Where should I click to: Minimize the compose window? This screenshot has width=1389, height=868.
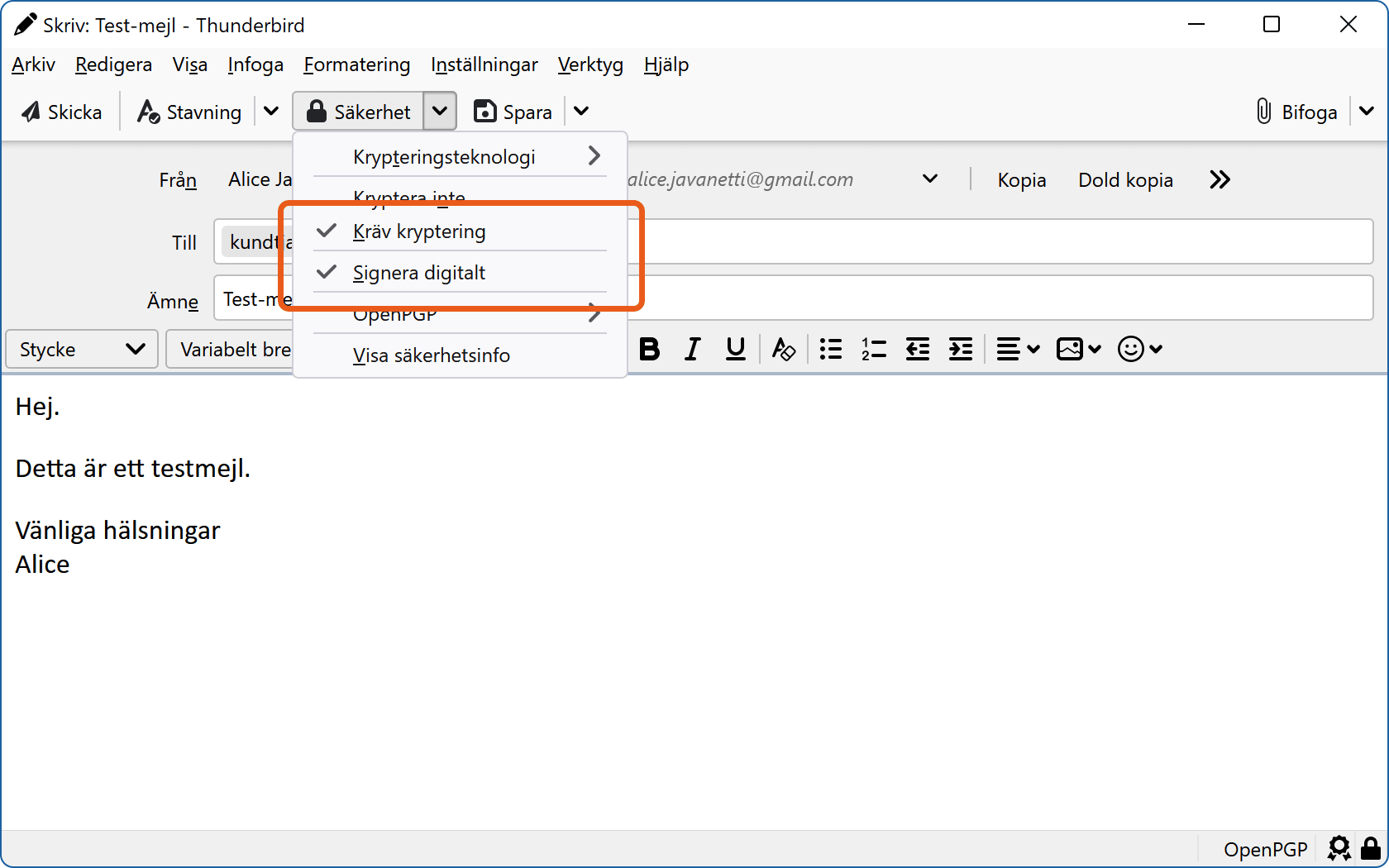coord(1196,25)
